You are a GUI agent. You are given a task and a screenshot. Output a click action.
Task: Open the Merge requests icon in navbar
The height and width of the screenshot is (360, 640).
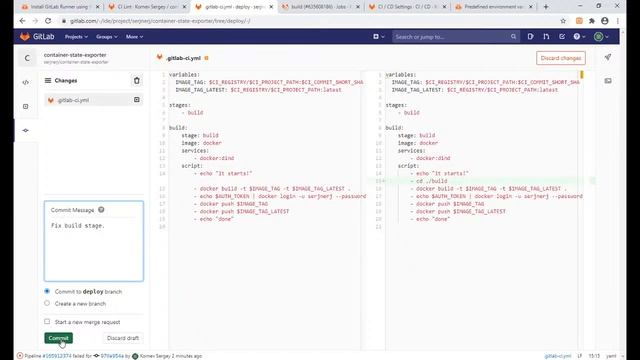point(546,37)
